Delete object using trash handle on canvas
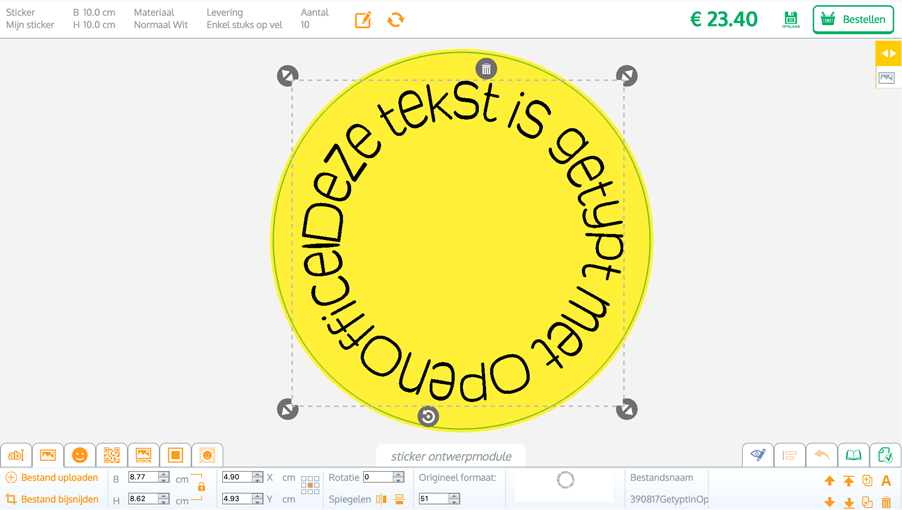The image size is (902, 510). pos(486,69)
